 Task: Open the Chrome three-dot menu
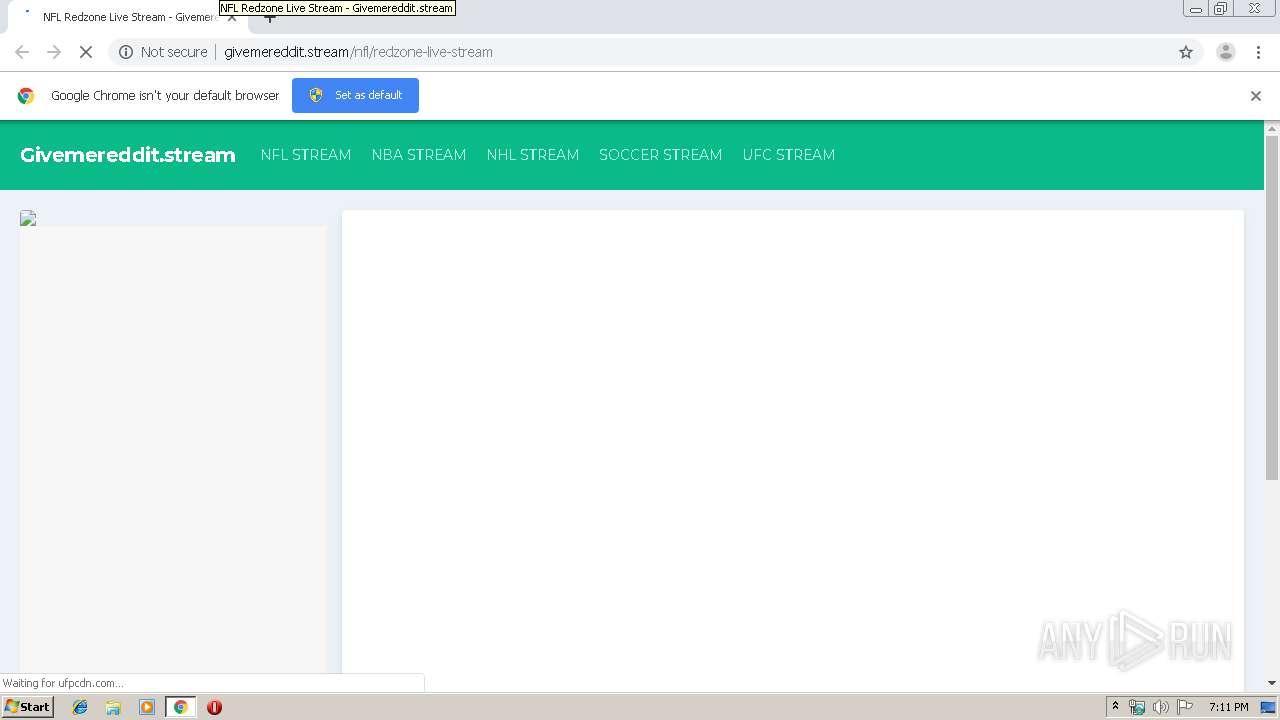(x=1258, y=52)
